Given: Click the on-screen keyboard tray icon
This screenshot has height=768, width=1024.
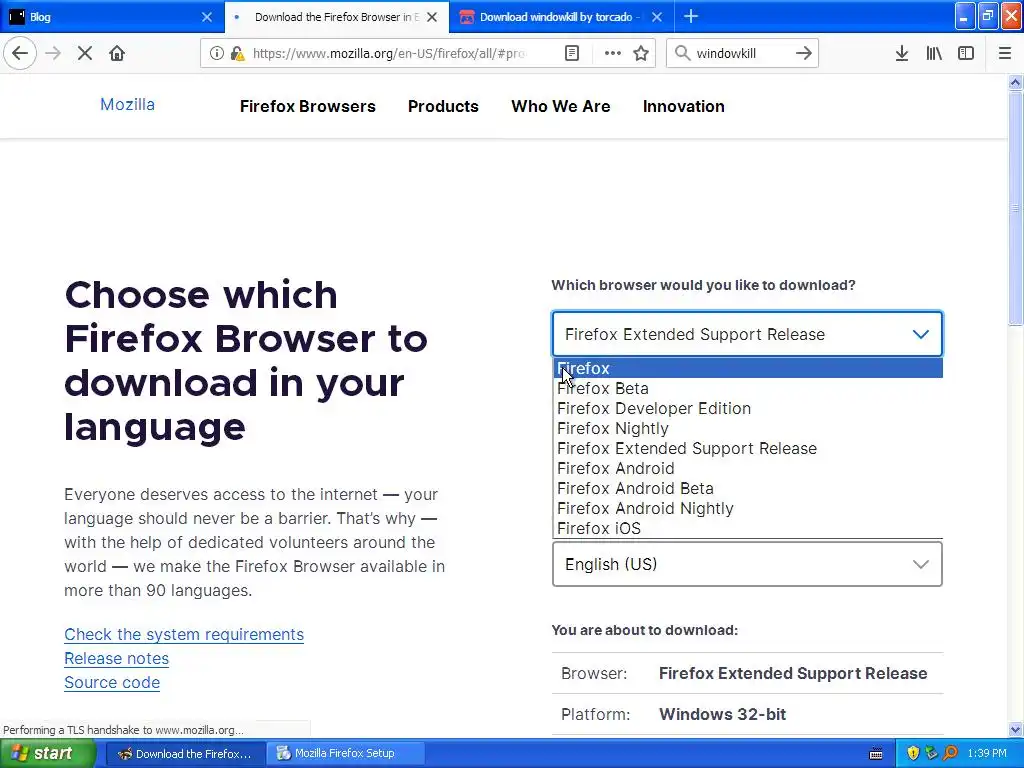Looking at the screenshot, I should 876,754.
